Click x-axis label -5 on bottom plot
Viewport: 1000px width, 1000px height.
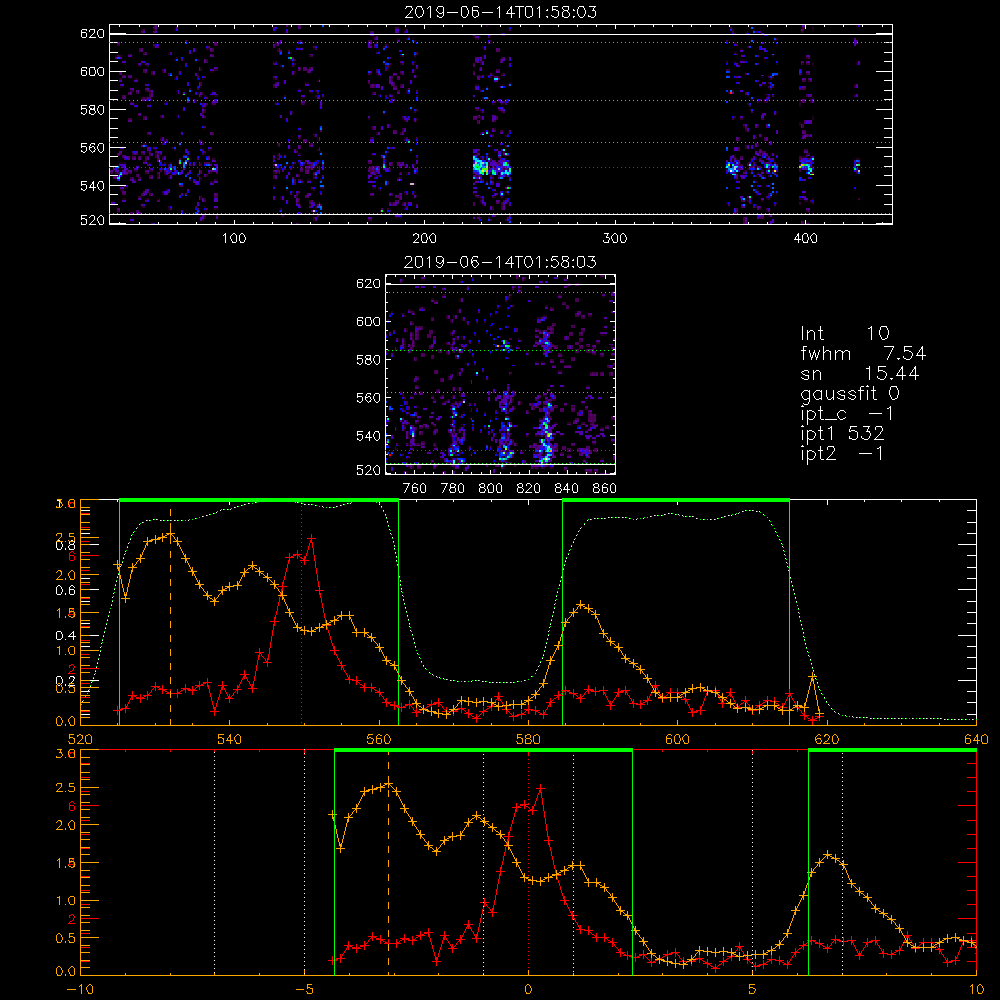pyautogui.click(x=305, y=990)
